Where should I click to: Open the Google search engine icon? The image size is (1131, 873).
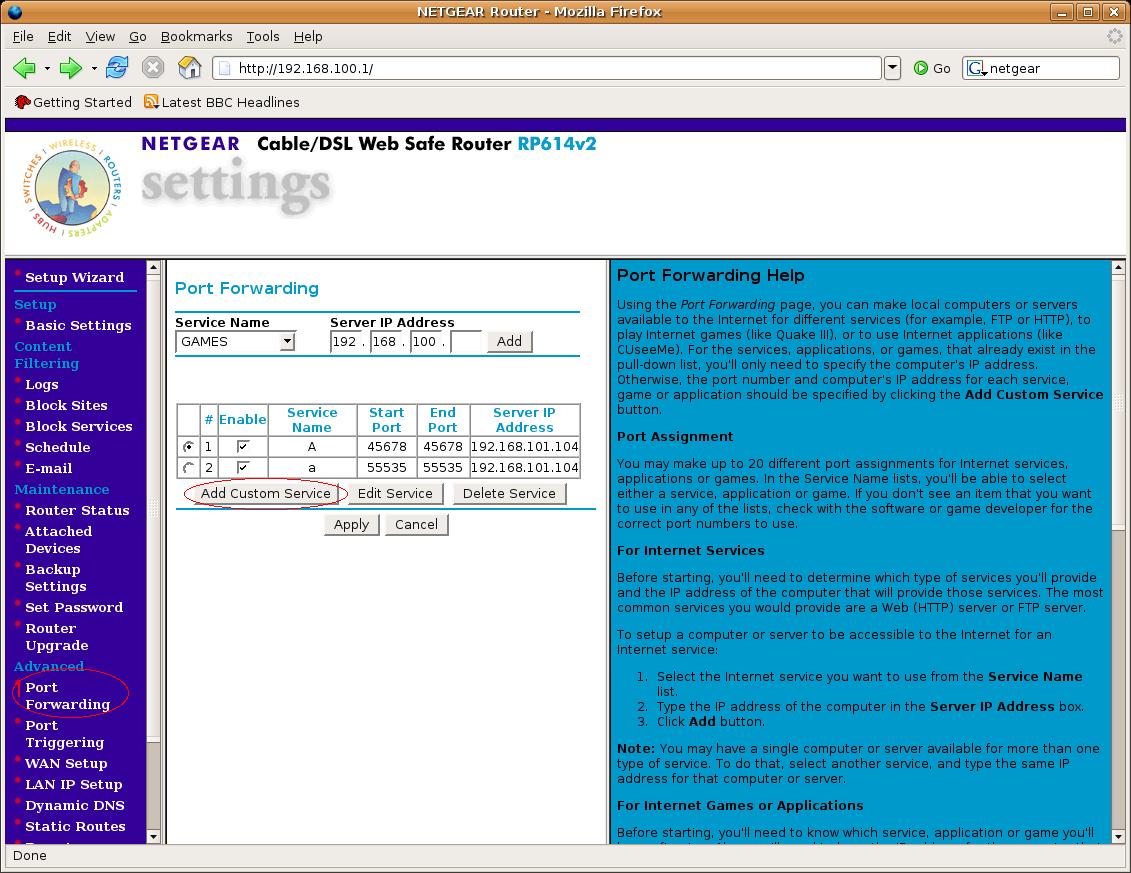coord(975,69)
